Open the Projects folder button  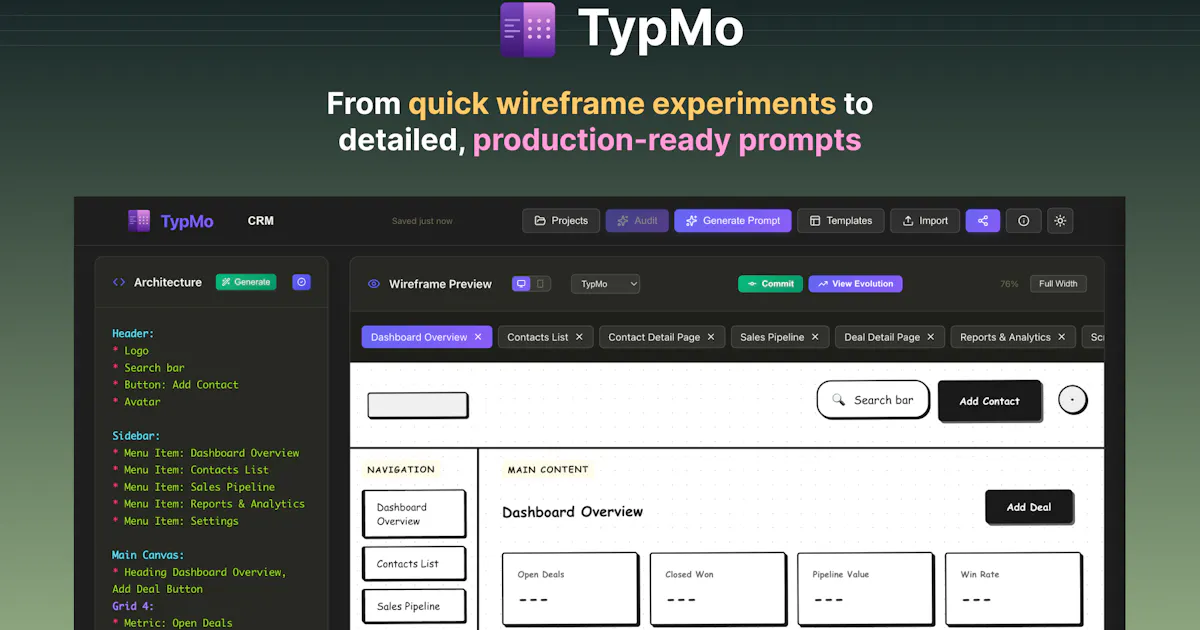tap(561, 221)
